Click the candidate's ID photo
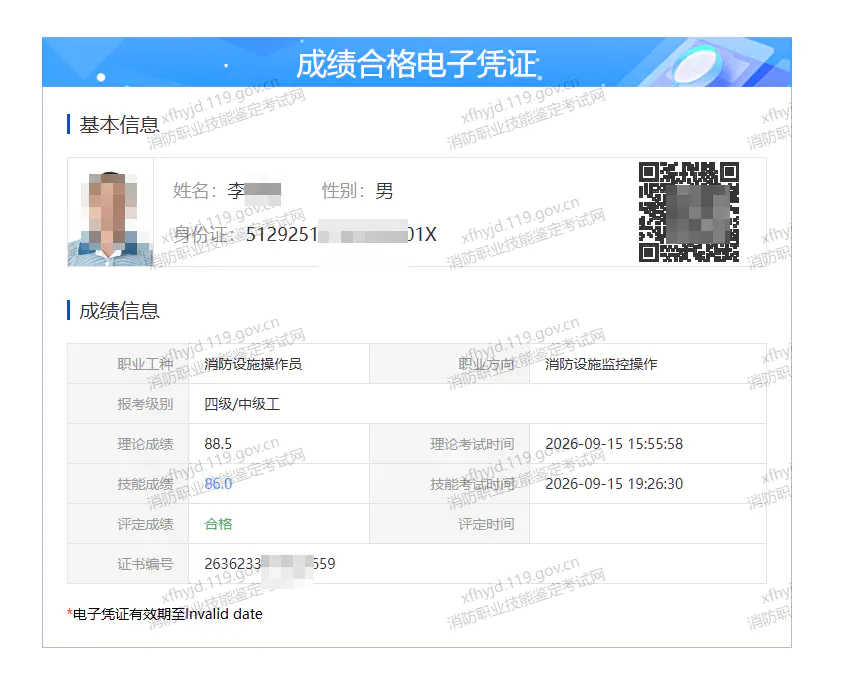The height and width of the screenshot is (680, 861). pyautogui.click(x=110, y=213)
